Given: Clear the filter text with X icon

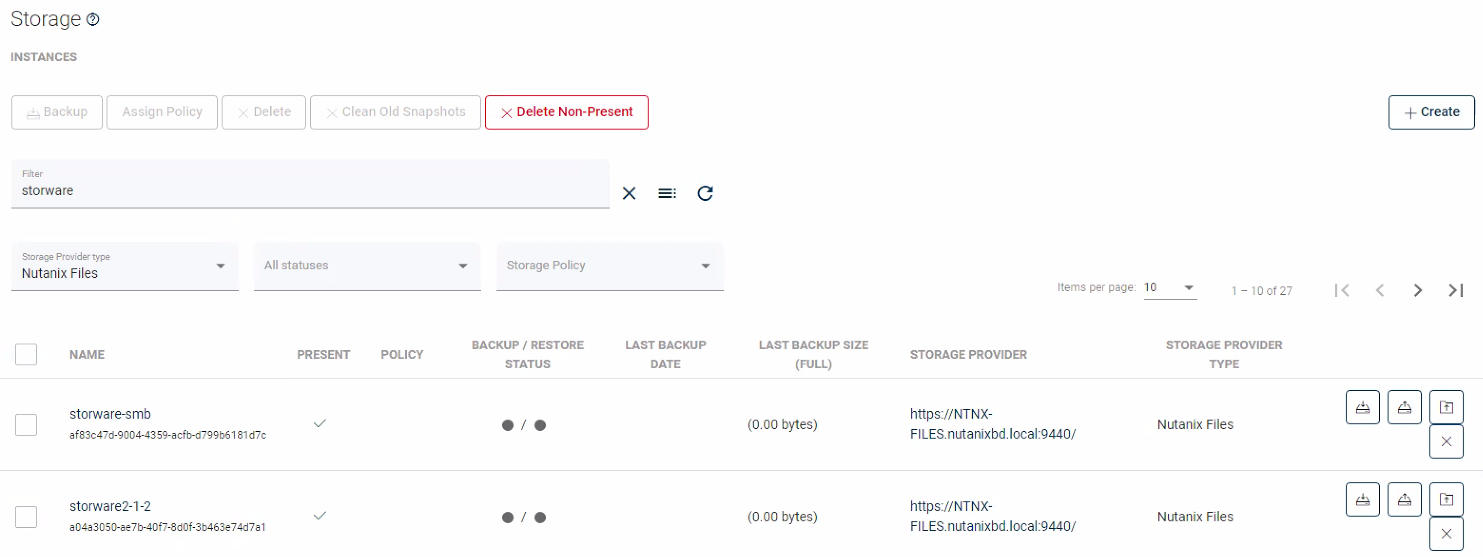Looking at the screenshot, I should pos(629,193).
